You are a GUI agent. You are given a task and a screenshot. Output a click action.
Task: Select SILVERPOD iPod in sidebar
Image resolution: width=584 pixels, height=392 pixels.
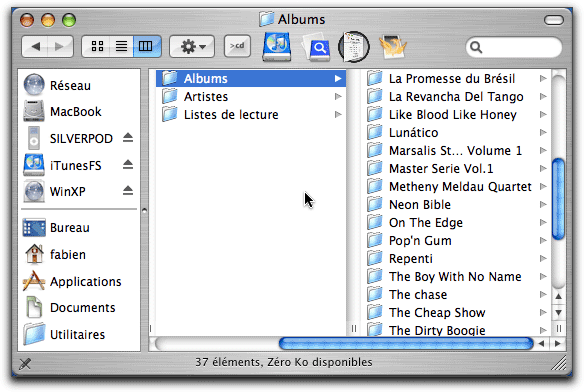point(68,138)
